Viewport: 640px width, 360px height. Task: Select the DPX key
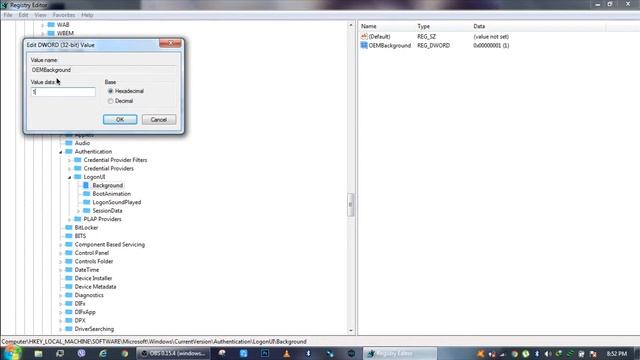click(80, 321)
